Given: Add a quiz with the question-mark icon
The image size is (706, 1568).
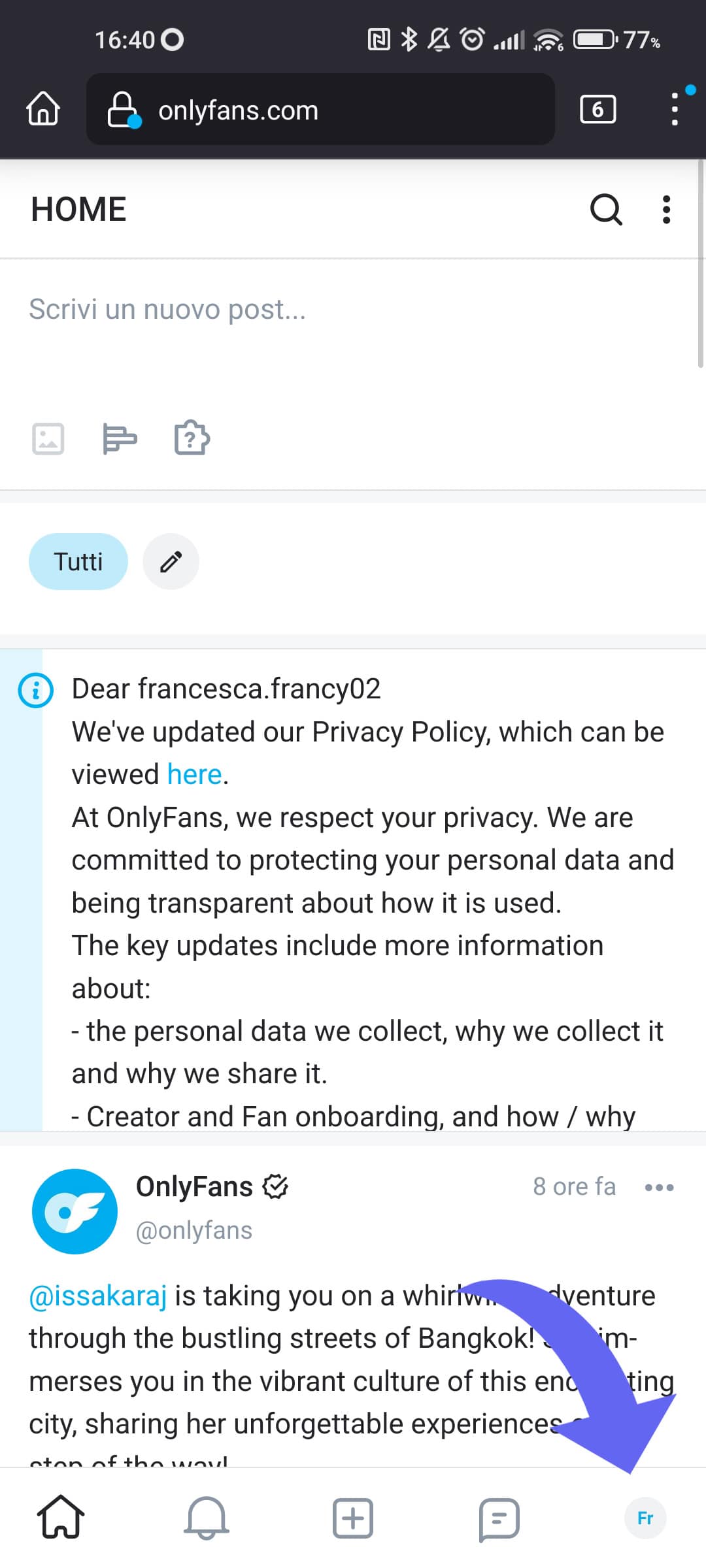Looking at the screenshot, I should [x=192, y=438].
